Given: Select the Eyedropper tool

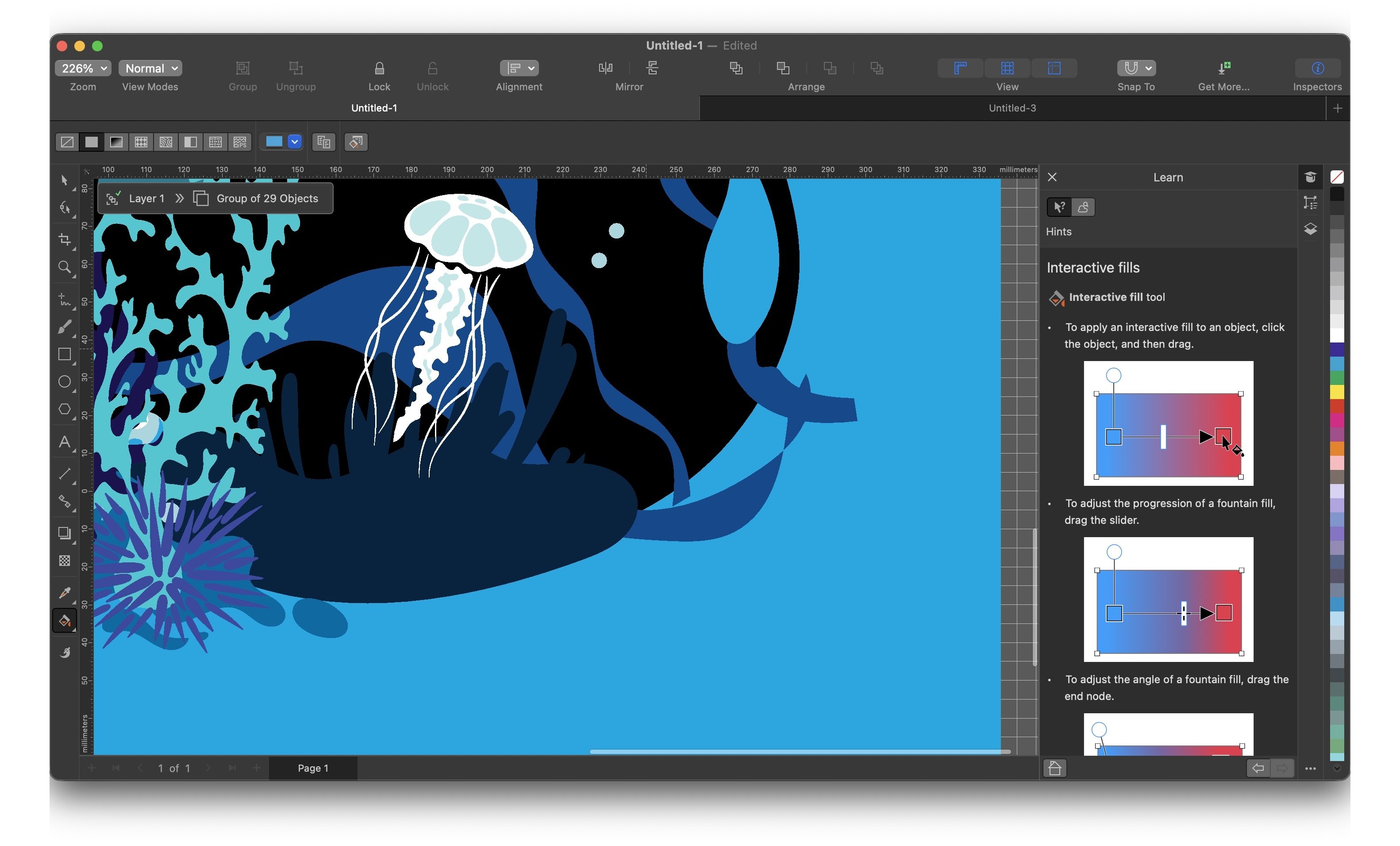Looking at the screenshot, I should pos(65,592).
